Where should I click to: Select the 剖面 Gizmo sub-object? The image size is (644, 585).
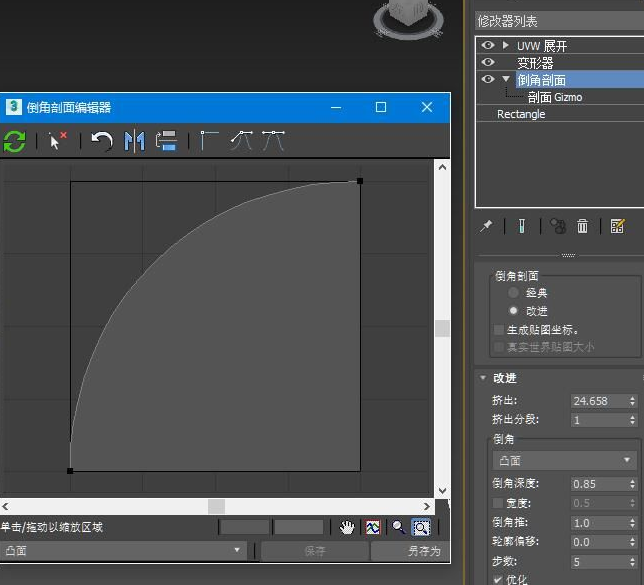tap(555, 97)
